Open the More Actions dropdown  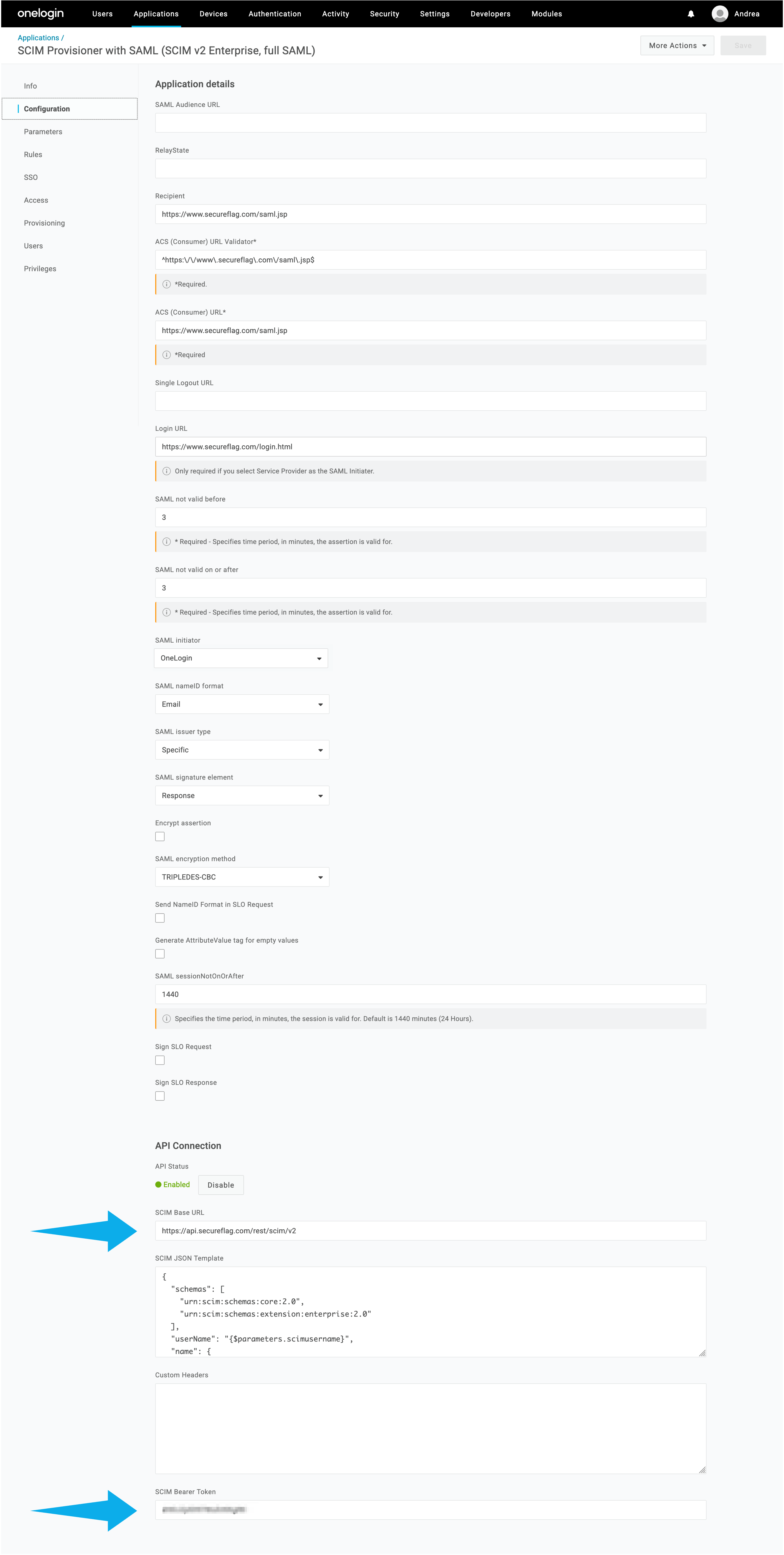(x=677, y=45)
